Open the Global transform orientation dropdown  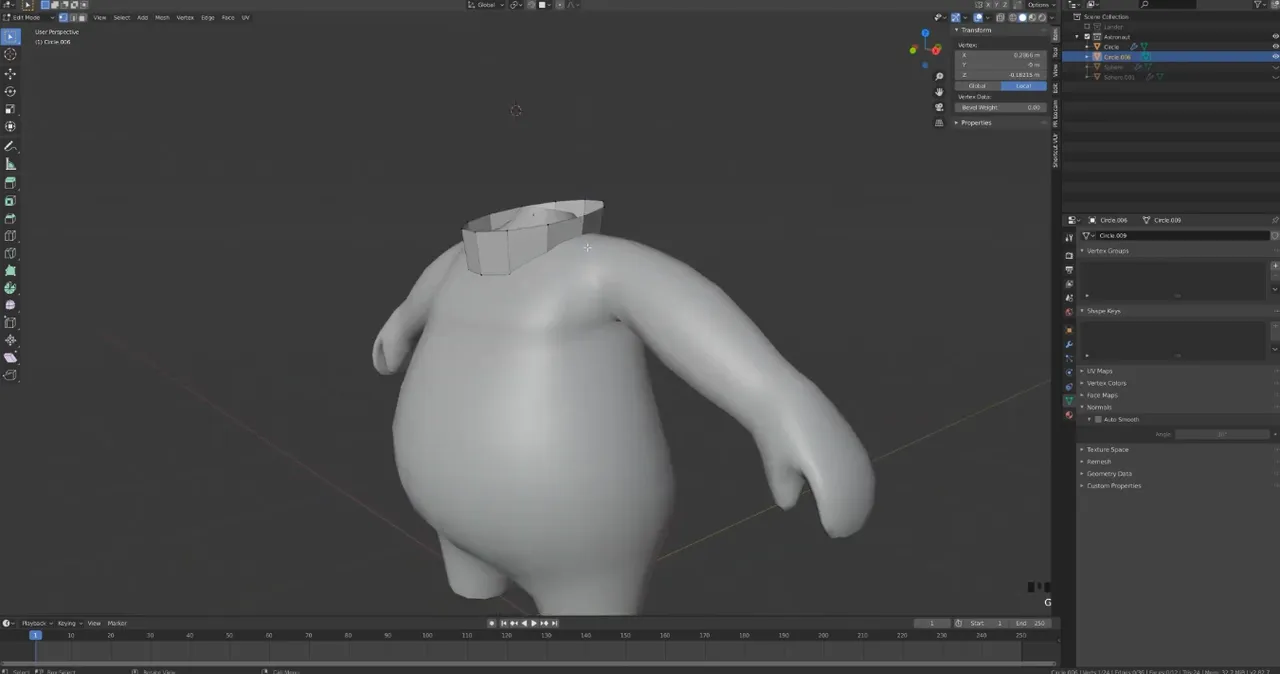486,5
